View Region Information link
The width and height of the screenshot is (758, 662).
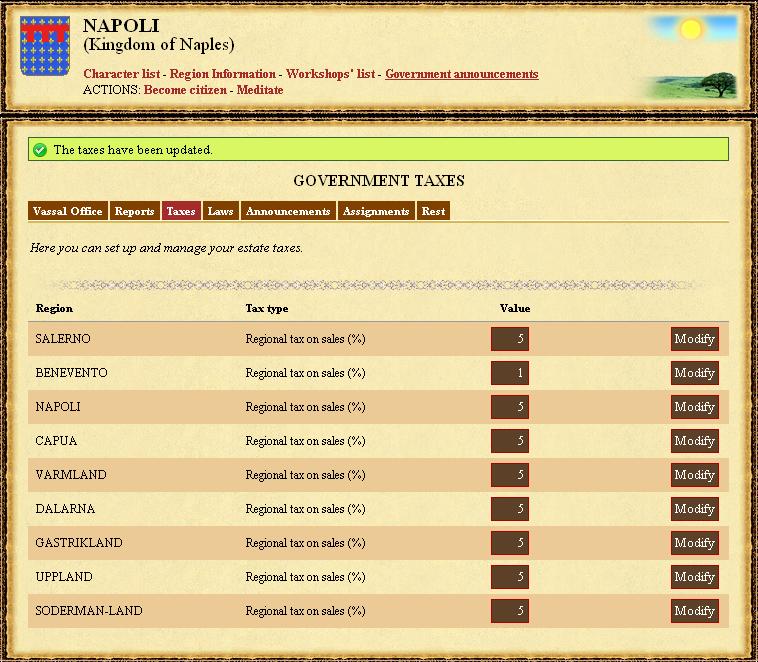click(222, 74)
